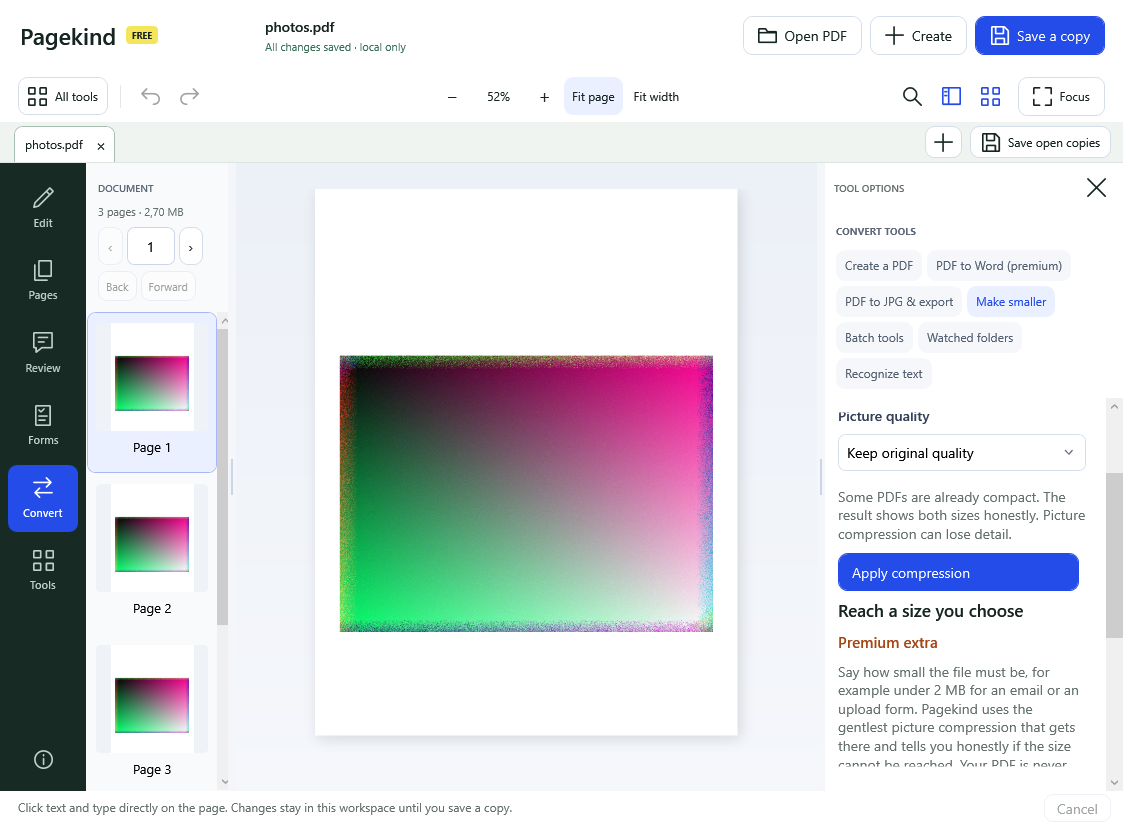The width and height of the screenshot is (1123, 825).
Task: Open the Pages section in sidebar
Action: point(43,280)
